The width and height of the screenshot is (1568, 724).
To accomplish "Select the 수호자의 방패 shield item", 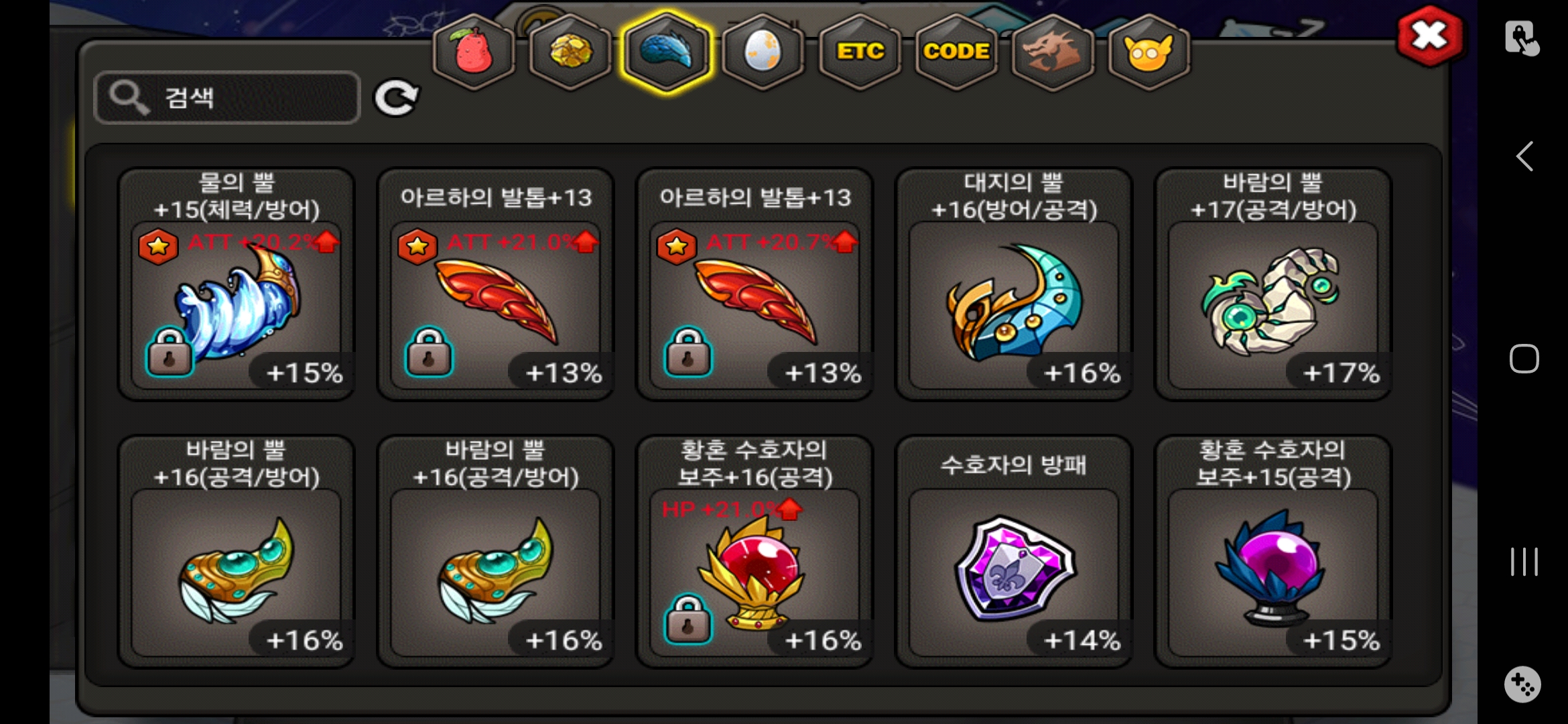I will [x=1014, y=552].
